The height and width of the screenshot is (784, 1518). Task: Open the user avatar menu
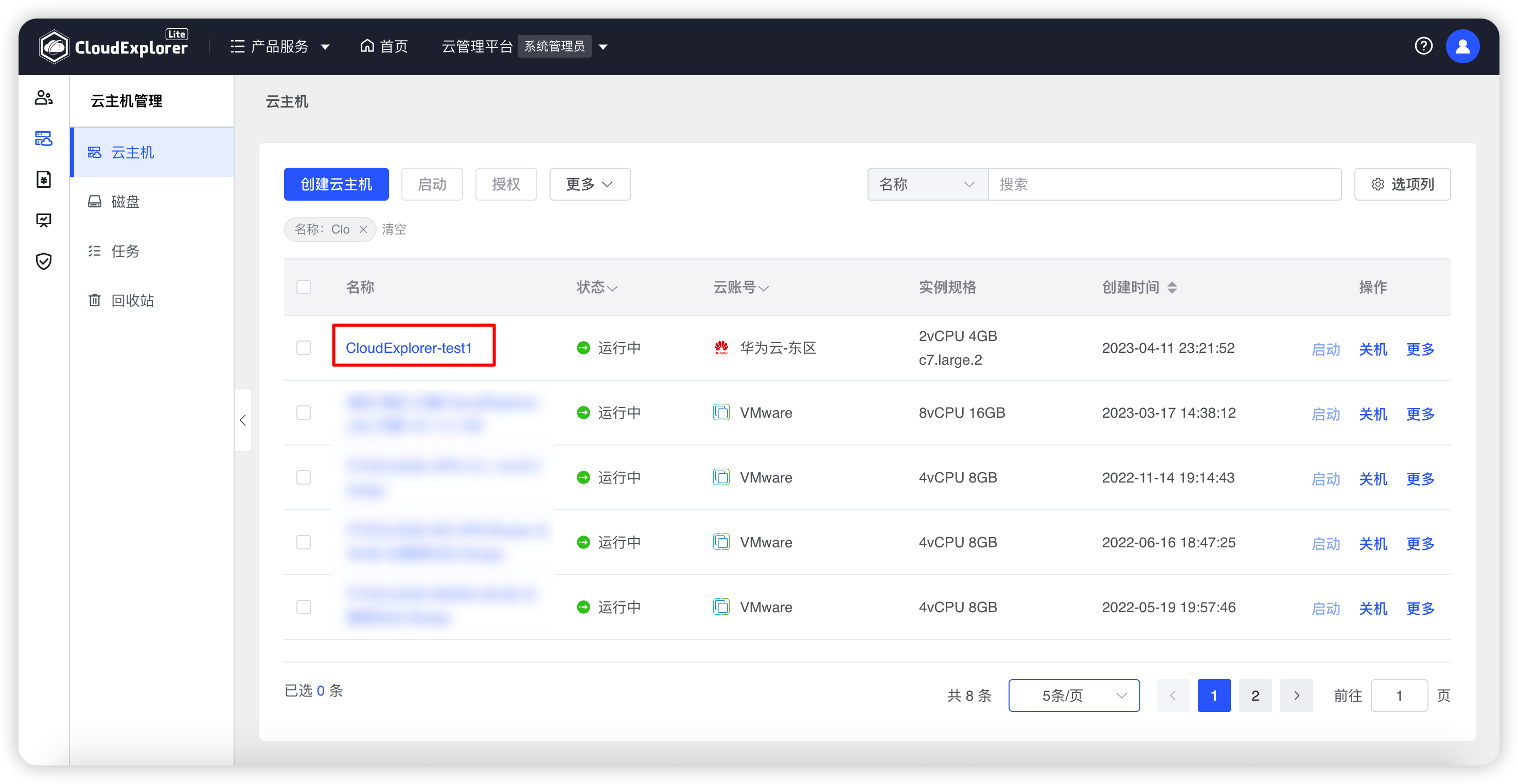click(x=1462, y=46)
